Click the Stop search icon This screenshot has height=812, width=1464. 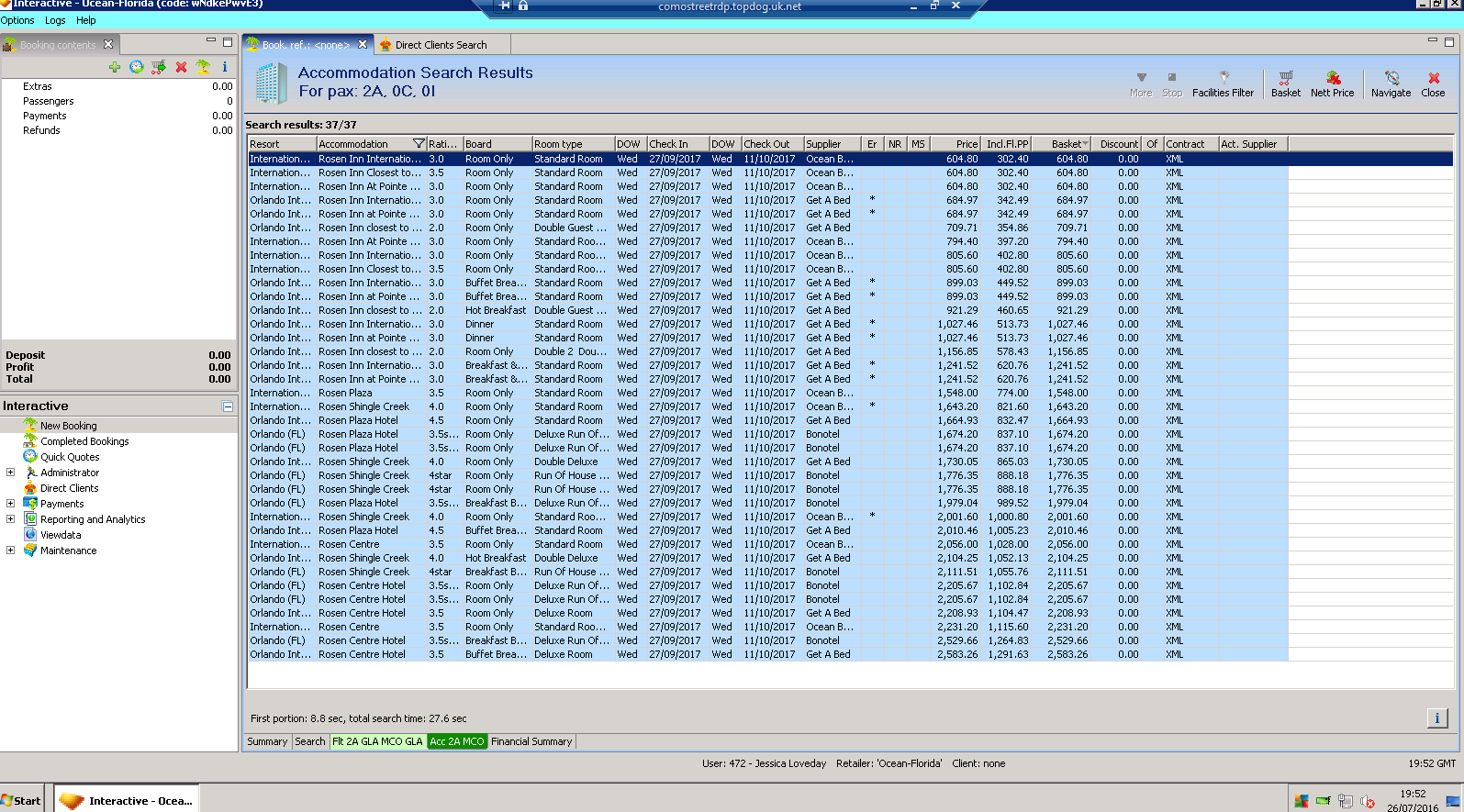tap(1172, 83)
